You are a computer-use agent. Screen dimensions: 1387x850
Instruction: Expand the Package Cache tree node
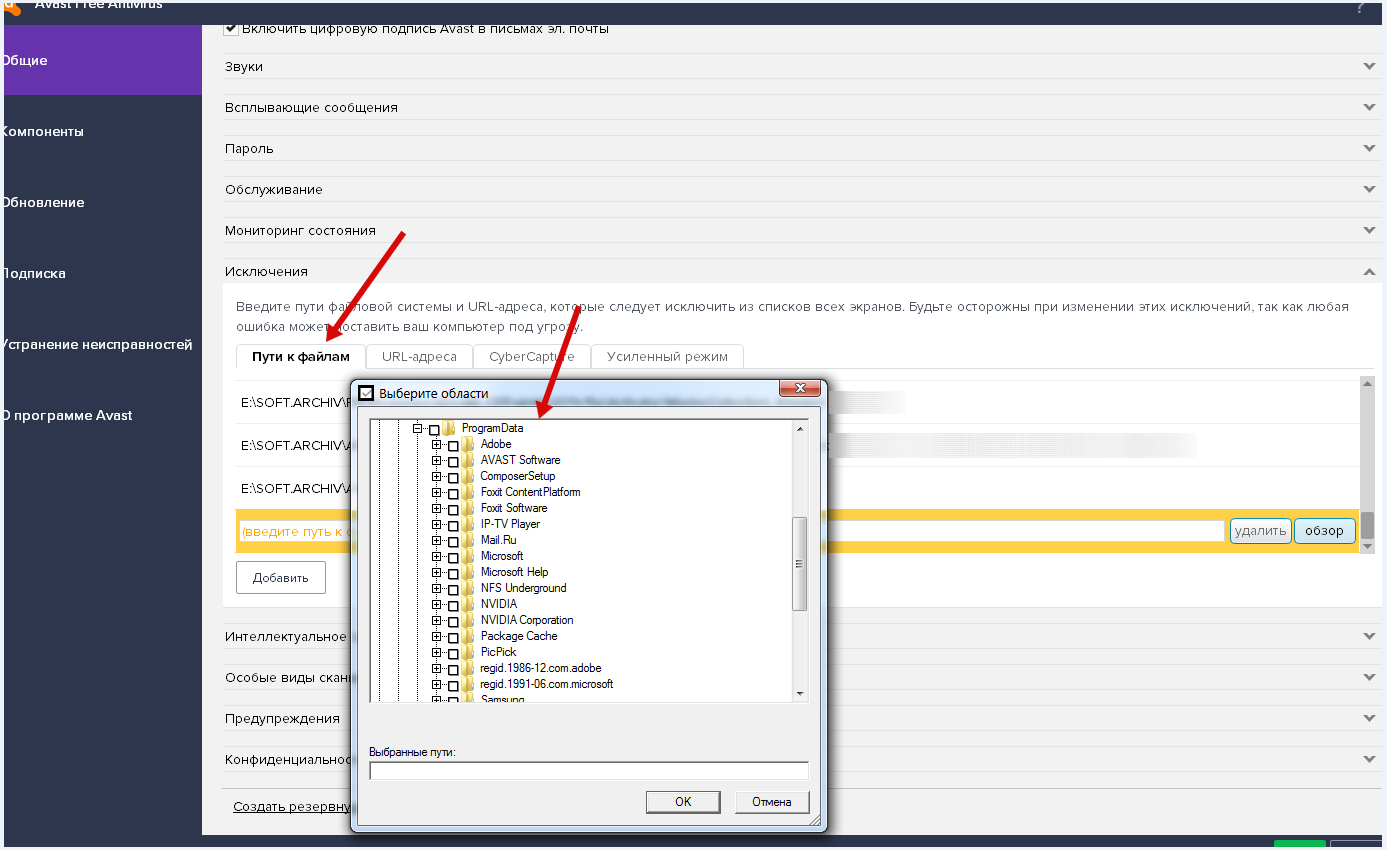[437, 636]
